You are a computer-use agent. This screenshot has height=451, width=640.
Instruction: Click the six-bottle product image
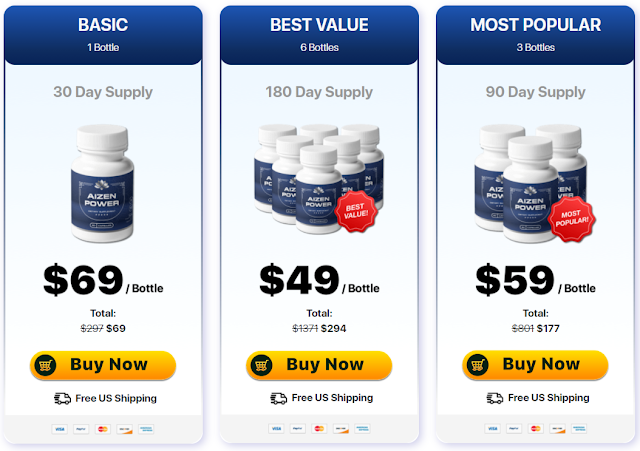coord(319,179)
